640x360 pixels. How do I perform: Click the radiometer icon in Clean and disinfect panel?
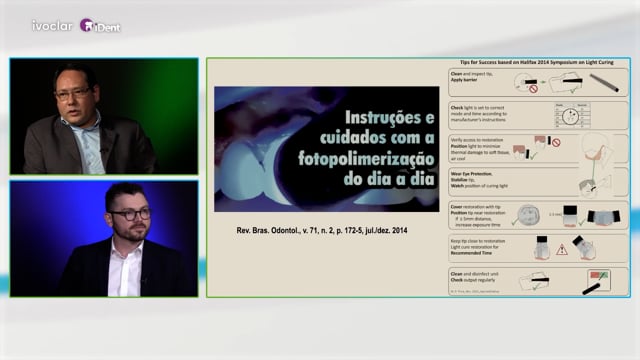(598, 280)
